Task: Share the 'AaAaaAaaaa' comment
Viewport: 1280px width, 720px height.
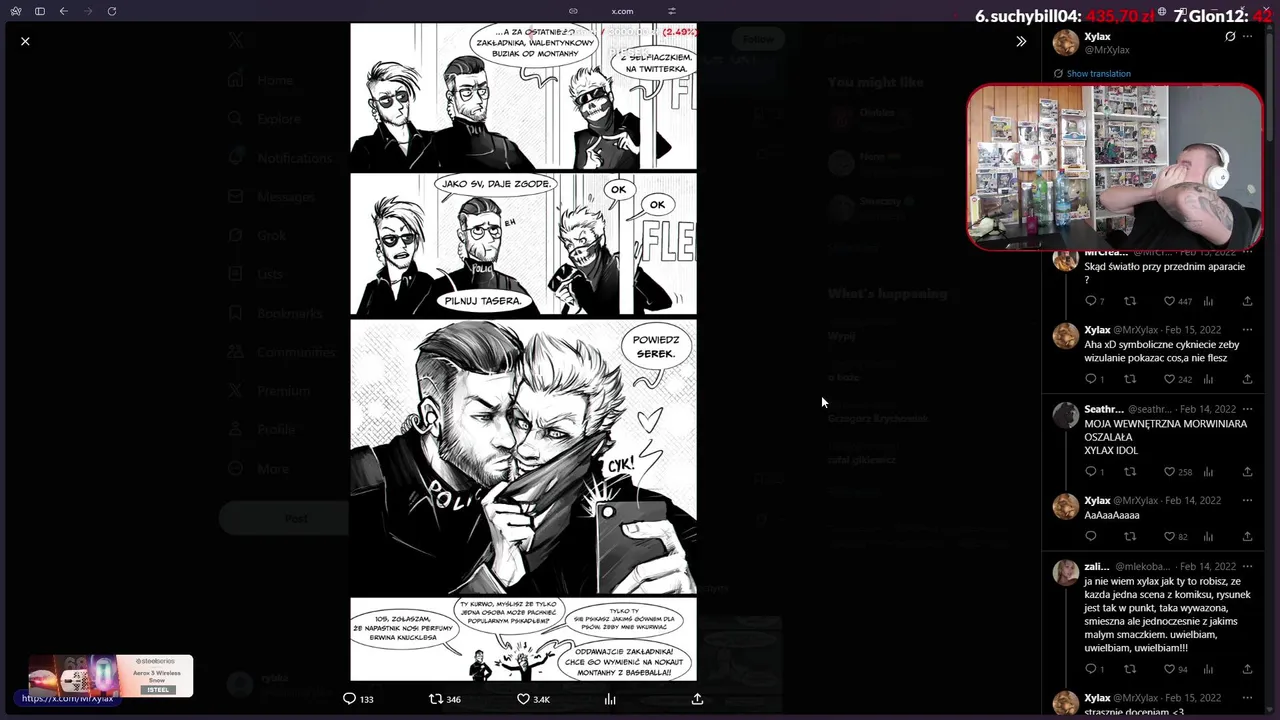Action: (1247, 536)
